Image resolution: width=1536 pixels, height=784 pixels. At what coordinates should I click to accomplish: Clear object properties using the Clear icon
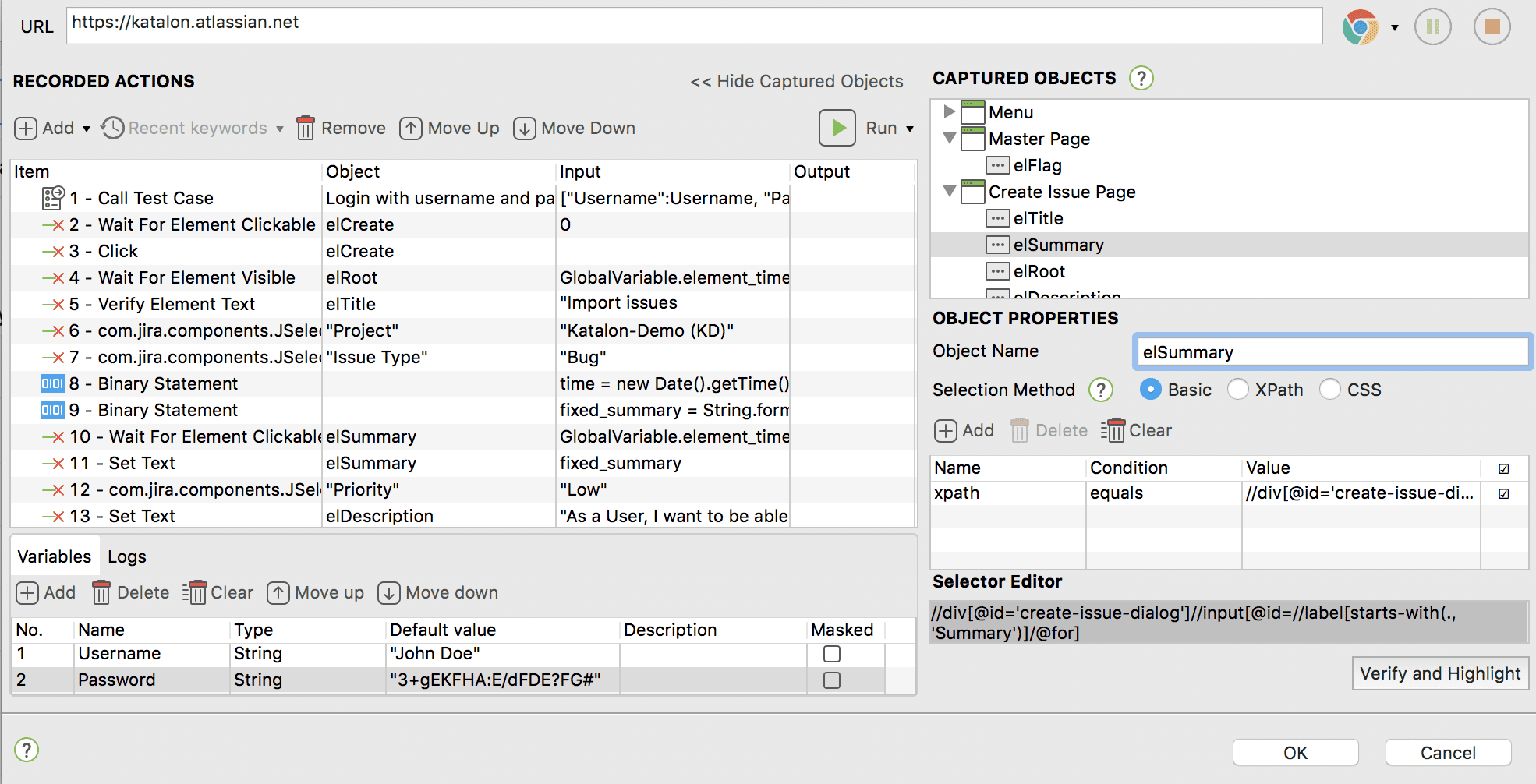click(1114, 430)
